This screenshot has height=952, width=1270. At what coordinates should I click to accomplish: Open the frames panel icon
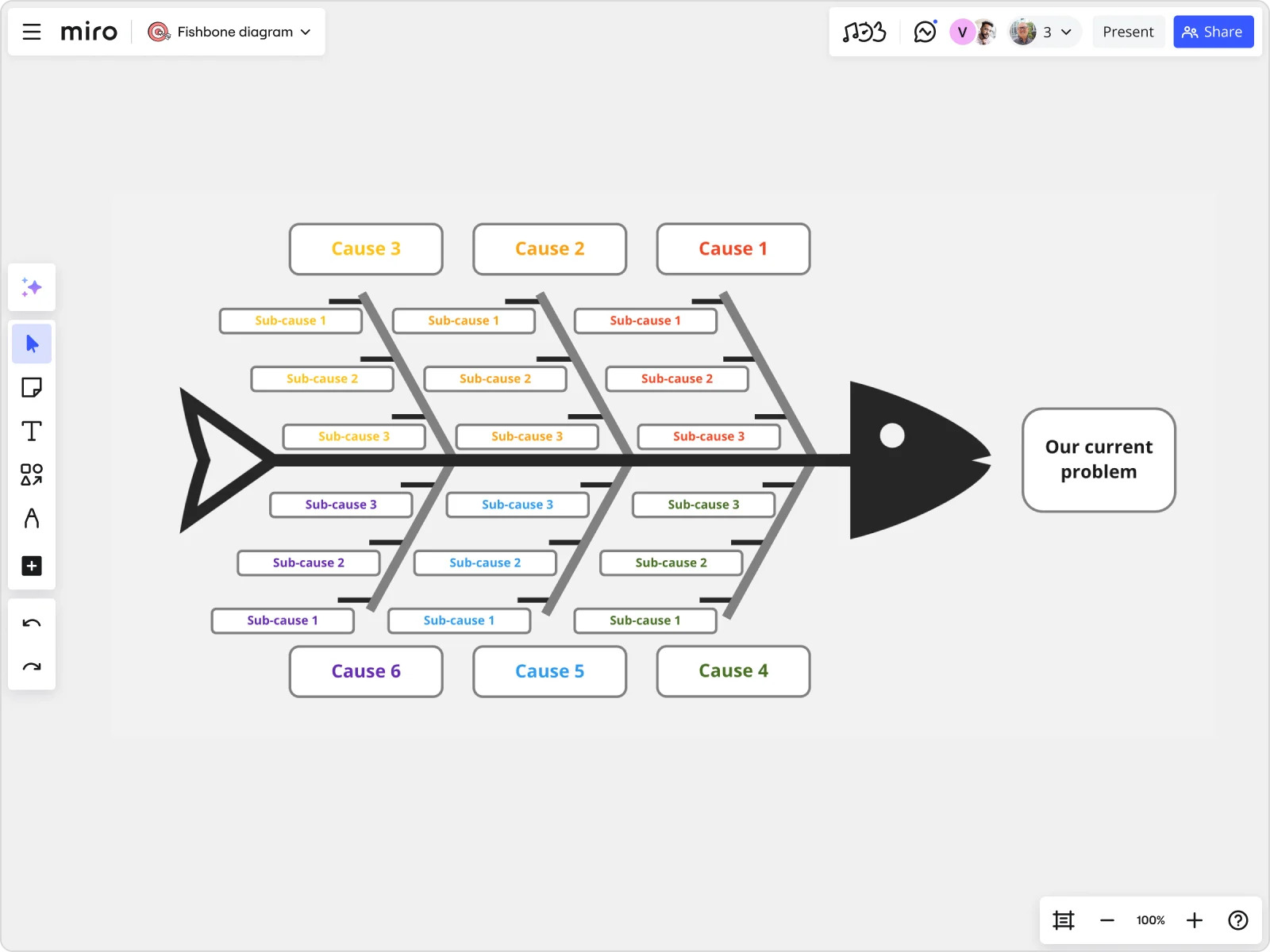click(1064, 920)
